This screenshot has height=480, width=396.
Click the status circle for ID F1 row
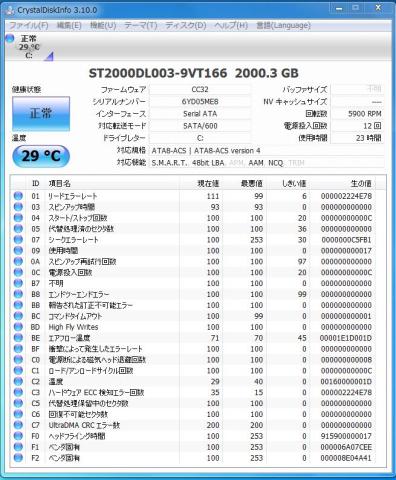18,447
